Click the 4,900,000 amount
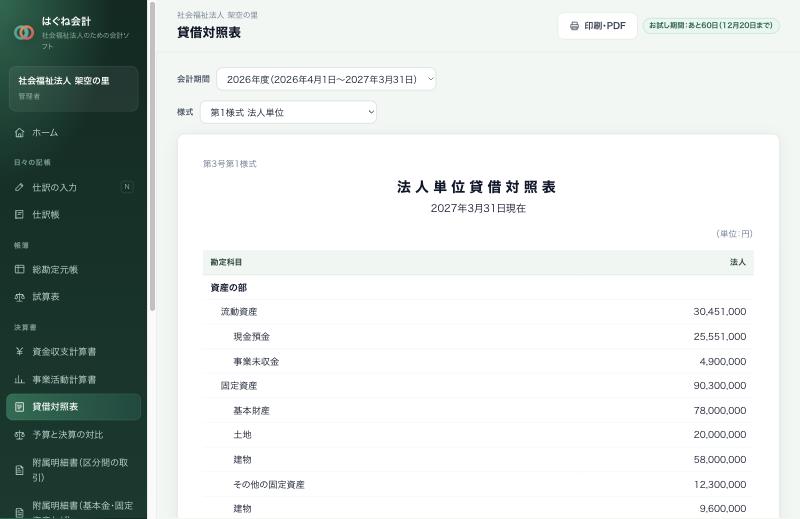Viewport: 800px width, 519px height. coord(722,362)
